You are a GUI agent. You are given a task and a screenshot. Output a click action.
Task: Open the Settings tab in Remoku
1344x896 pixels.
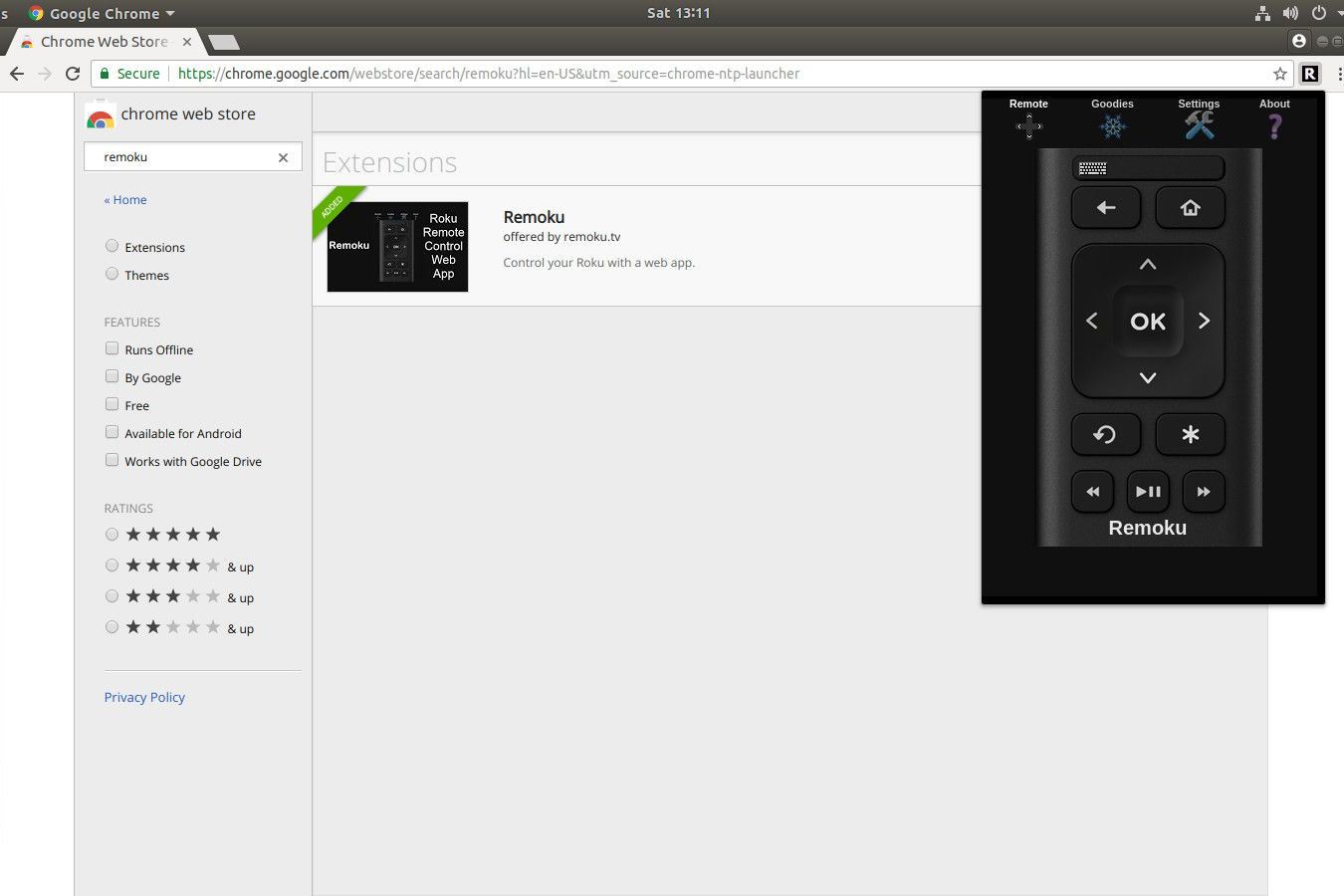1199,118
